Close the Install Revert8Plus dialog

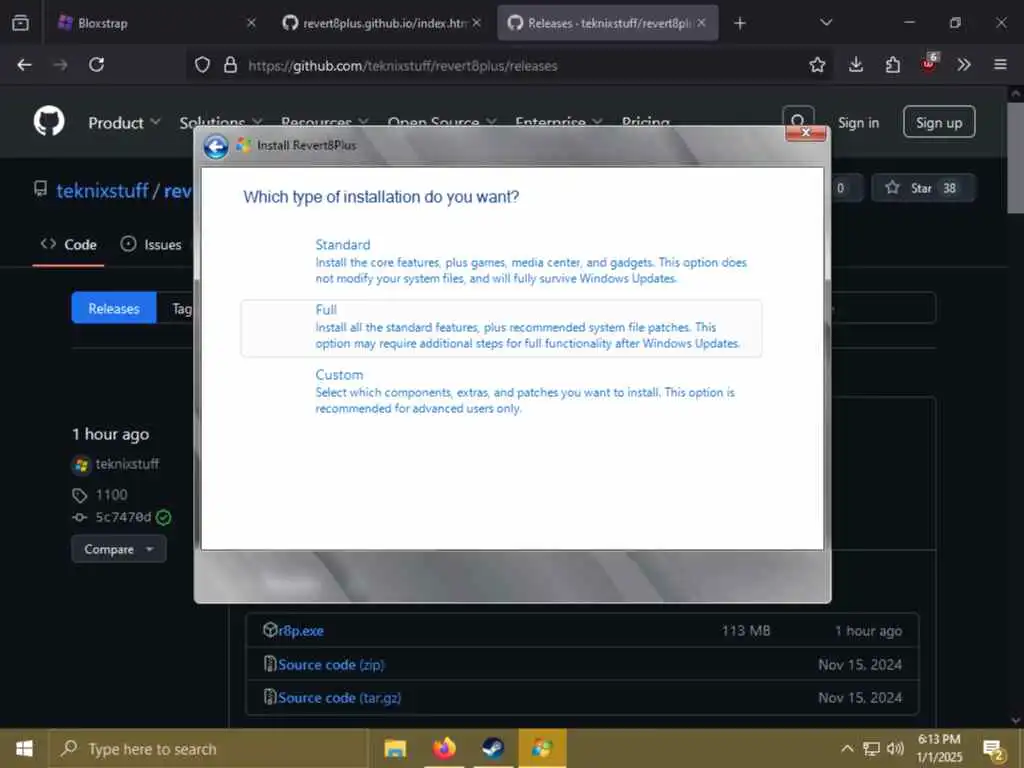pos(806,133)
